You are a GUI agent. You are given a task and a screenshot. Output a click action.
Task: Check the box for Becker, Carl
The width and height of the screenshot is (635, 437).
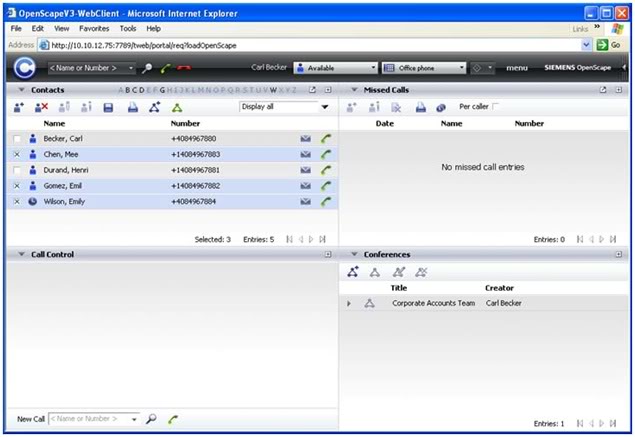pyautogui.click(x=17, y=139)
